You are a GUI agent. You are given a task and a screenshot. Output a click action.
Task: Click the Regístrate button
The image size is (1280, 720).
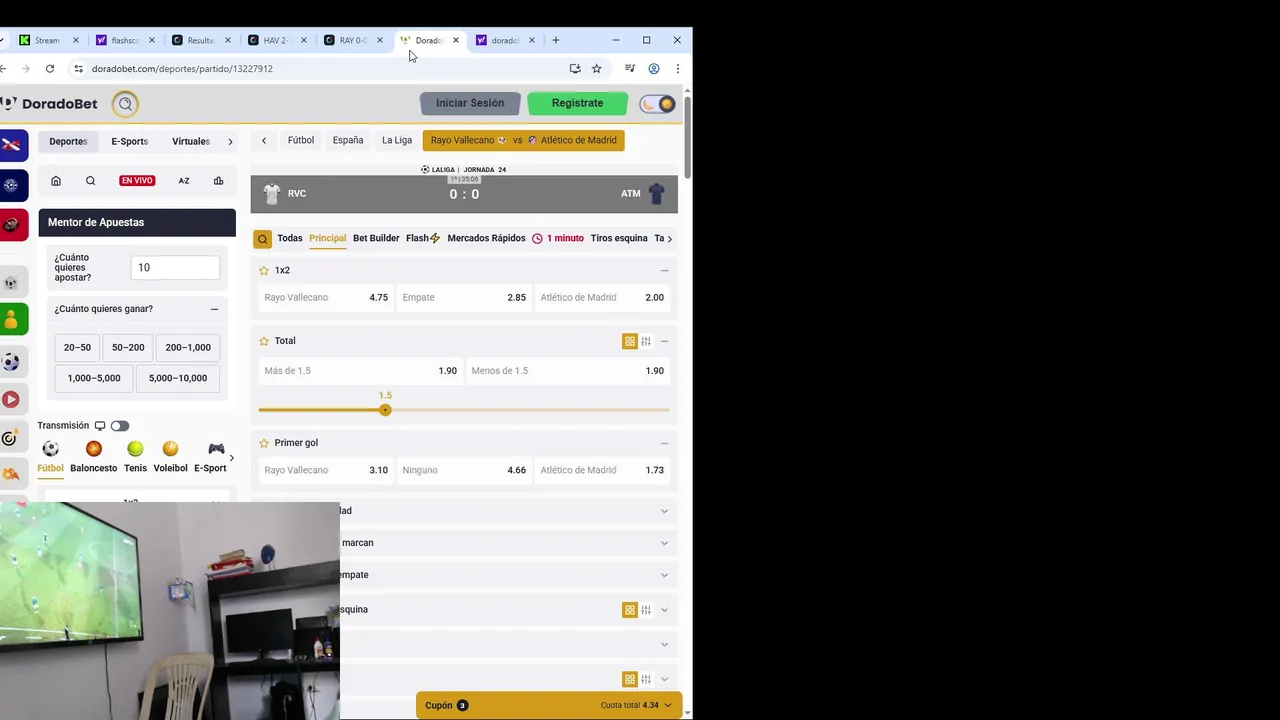click(x=577, y=103)
